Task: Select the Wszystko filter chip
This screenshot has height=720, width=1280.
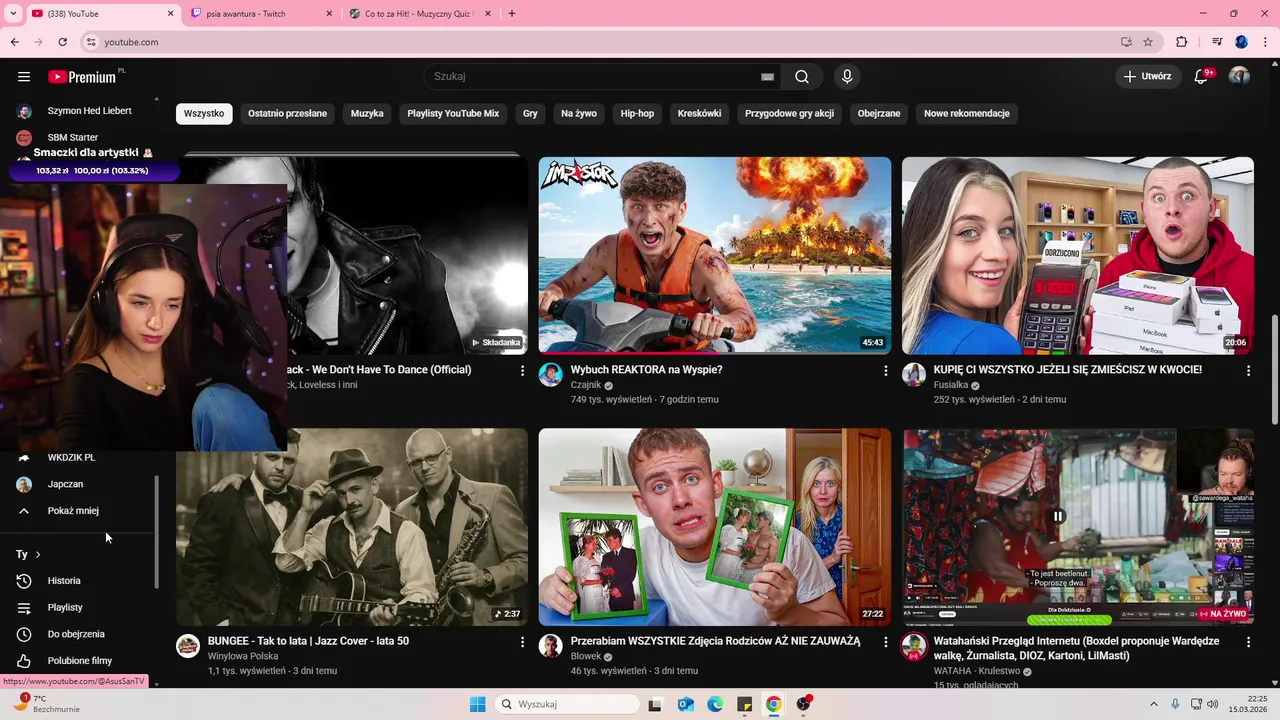Action: 204,114
